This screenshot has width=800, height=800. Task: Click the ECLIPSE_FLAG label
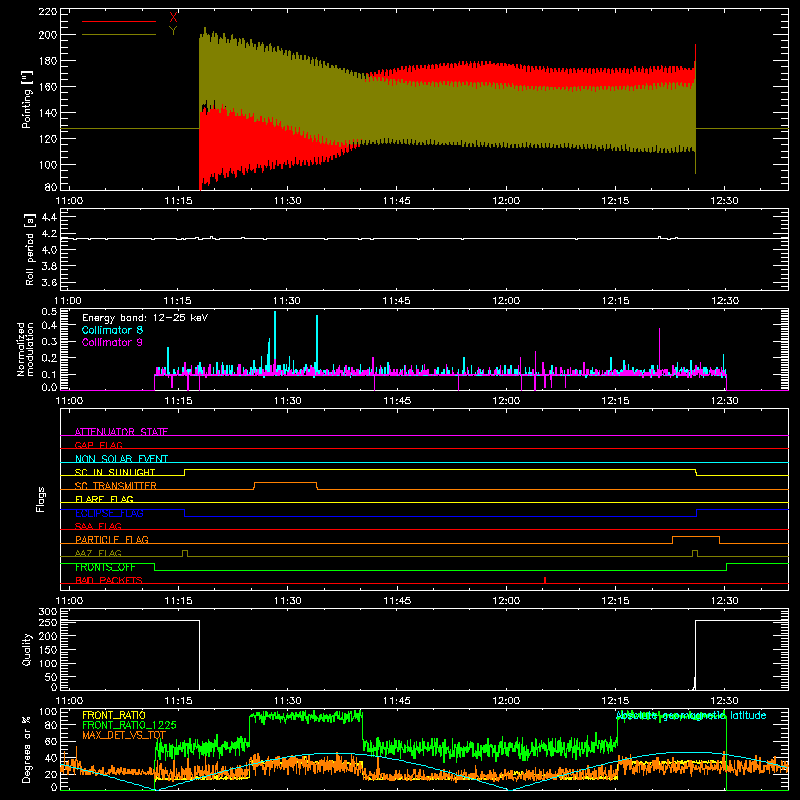(x=109, y=513)
